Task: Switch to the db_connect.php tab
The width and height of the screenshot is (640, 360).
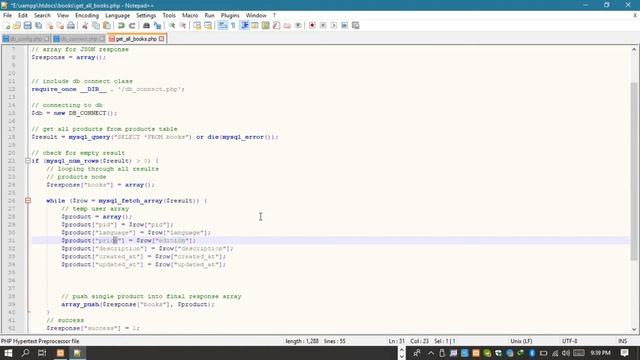Action: [79, 39]
